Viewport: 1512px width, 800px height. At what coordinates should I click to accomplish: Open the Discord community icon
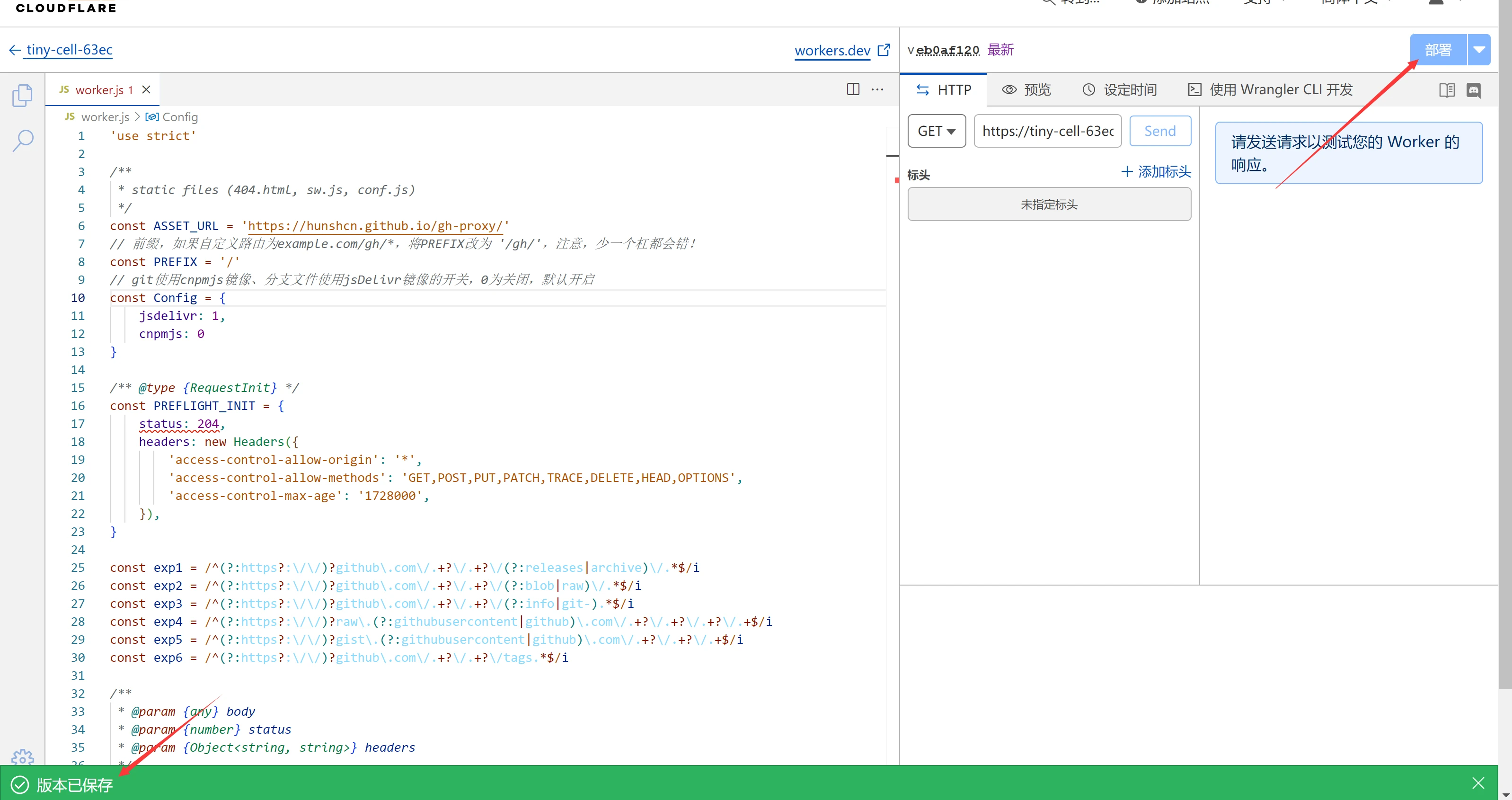(x=1473, y=90)
